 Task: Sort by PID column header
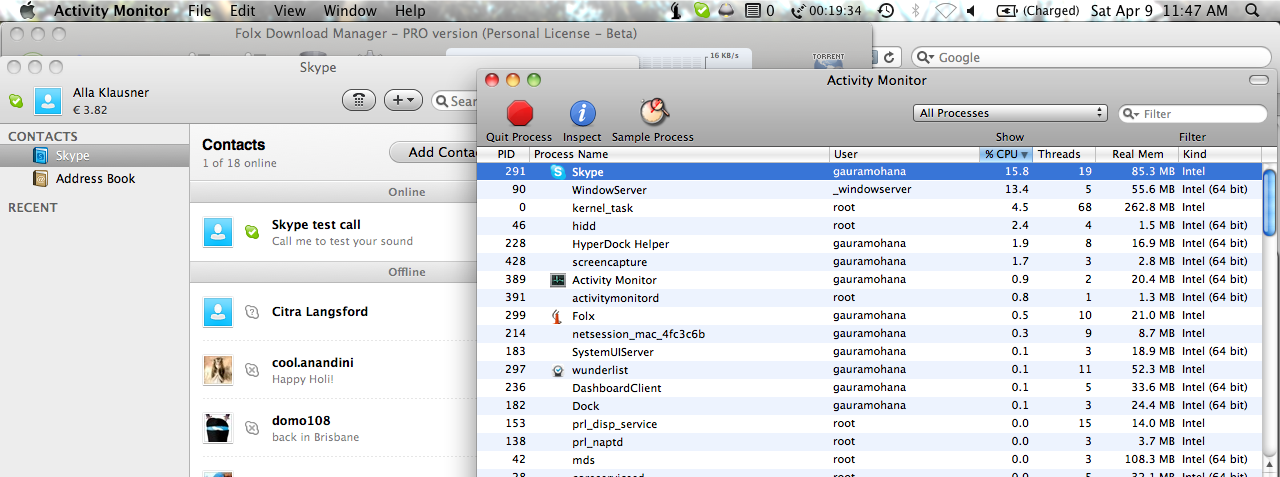click(x=503, y=154)
